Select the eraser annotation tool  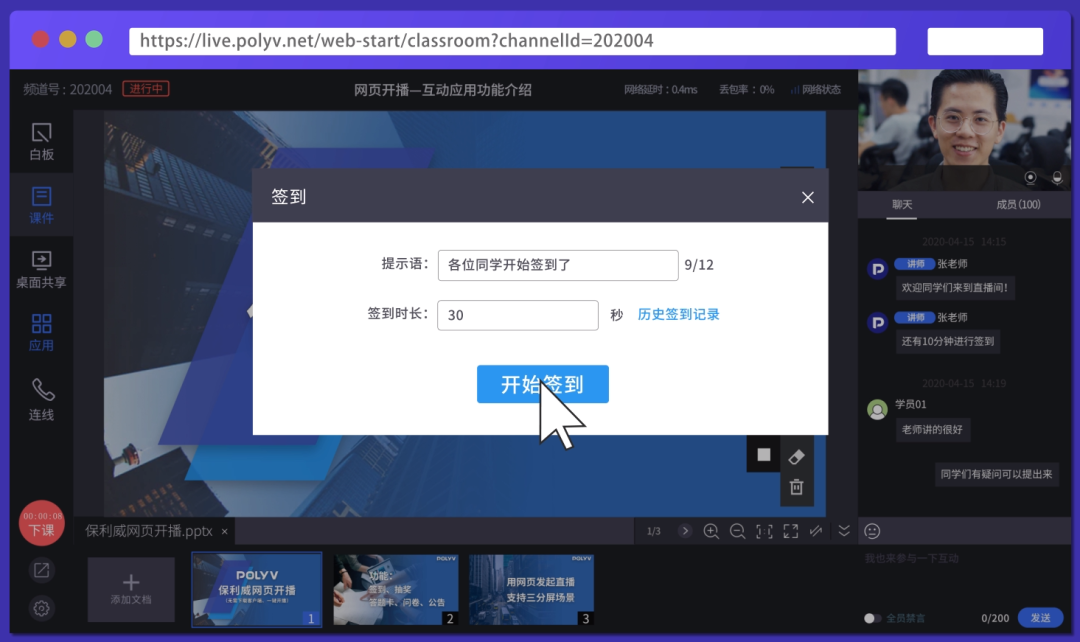click(x=796, y=457)
